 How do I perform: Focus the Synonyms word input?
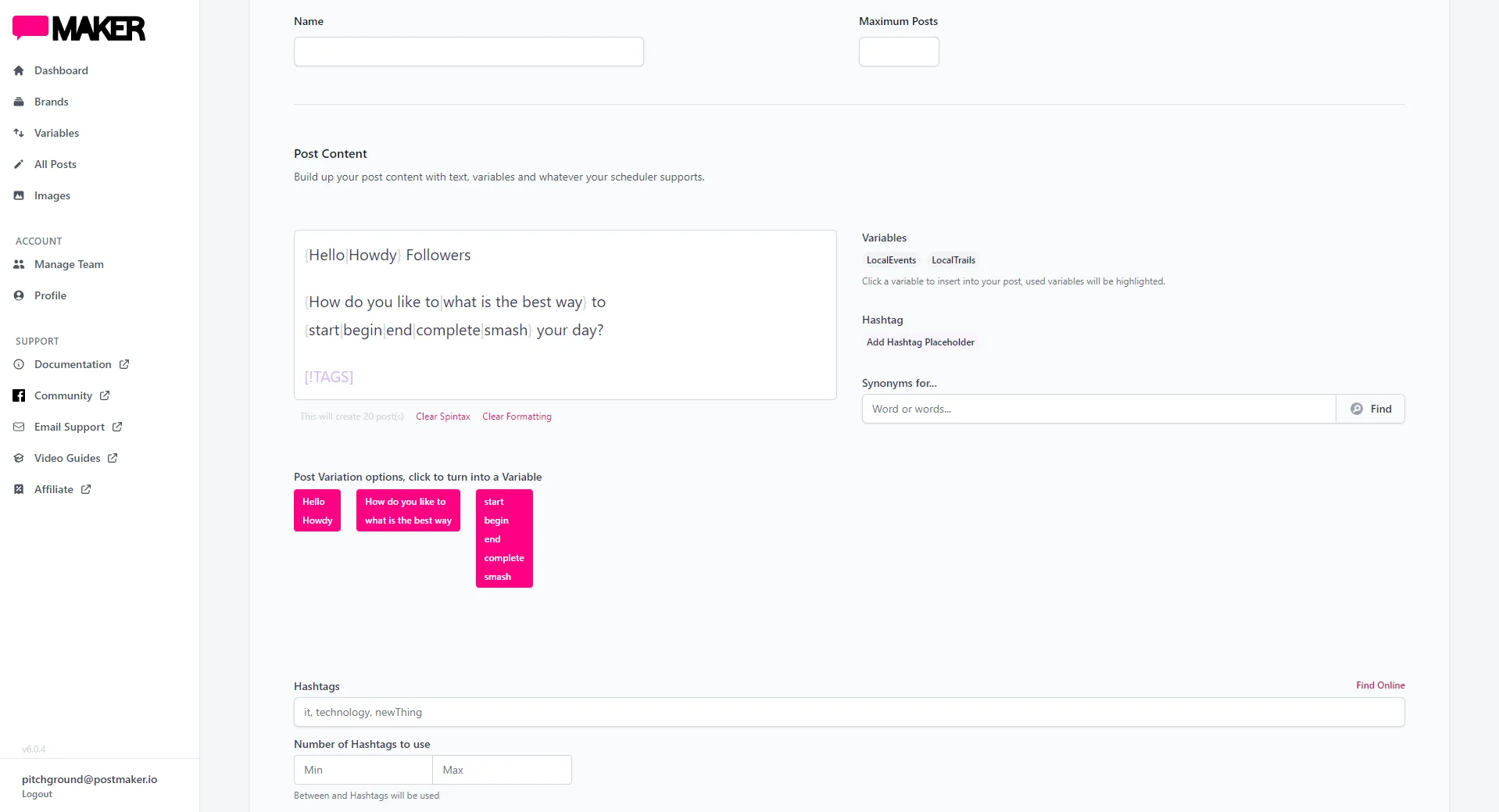pos(1099,409)
